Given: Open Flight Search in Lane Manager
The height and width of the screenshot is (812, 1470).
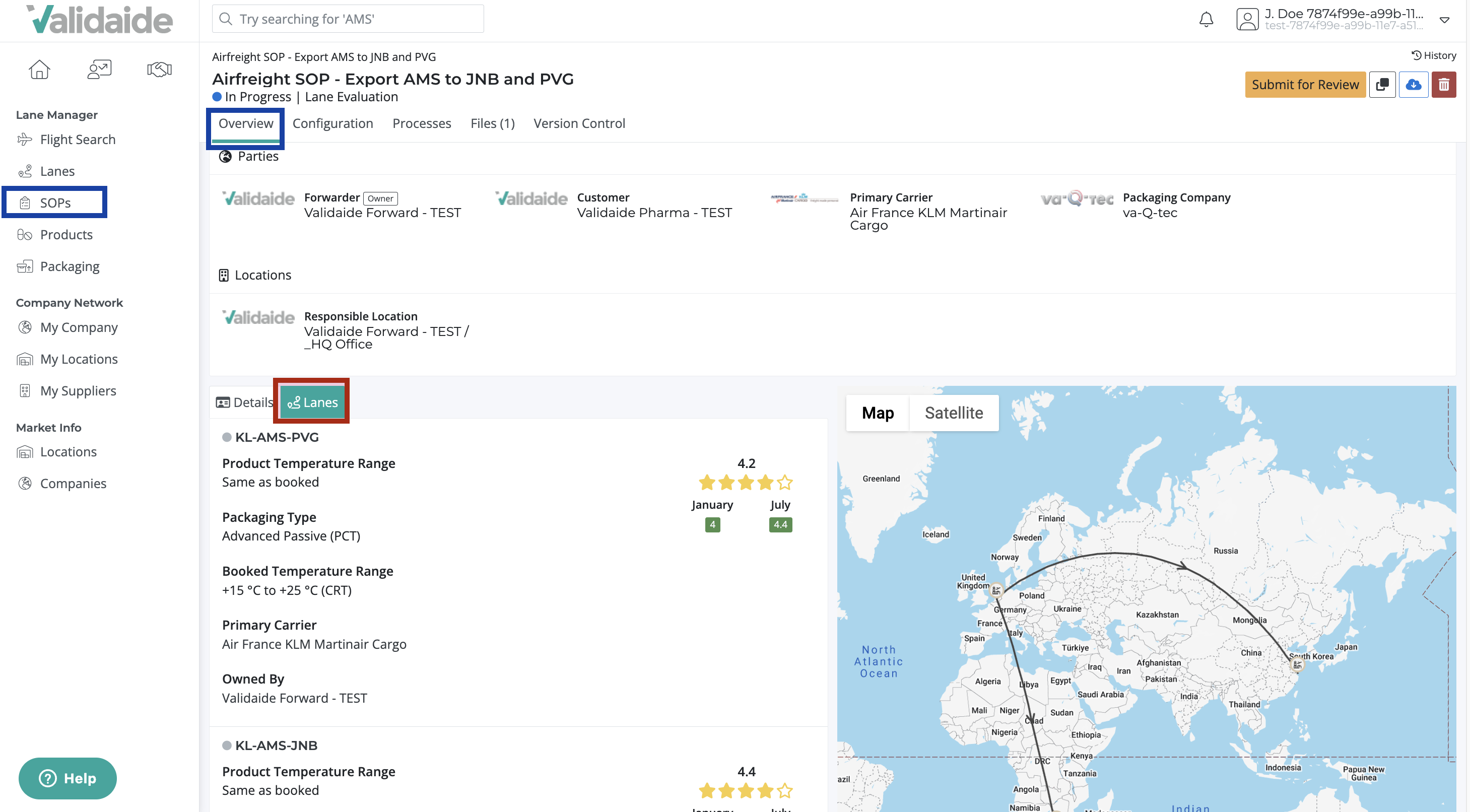Looking at the screenshot, I should [78, 139].
